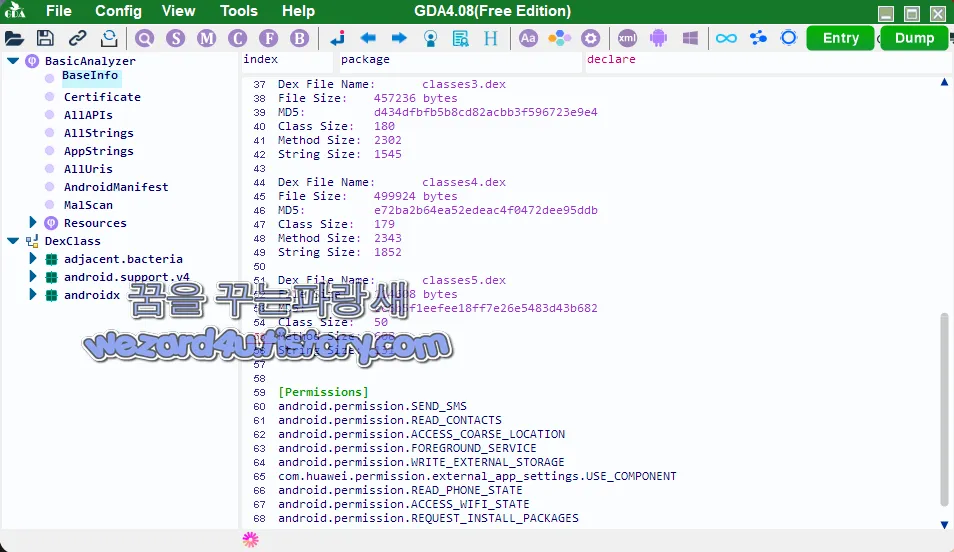Click the scroll up arrow
Screen dimensions: 954x552
coord(944,82)
